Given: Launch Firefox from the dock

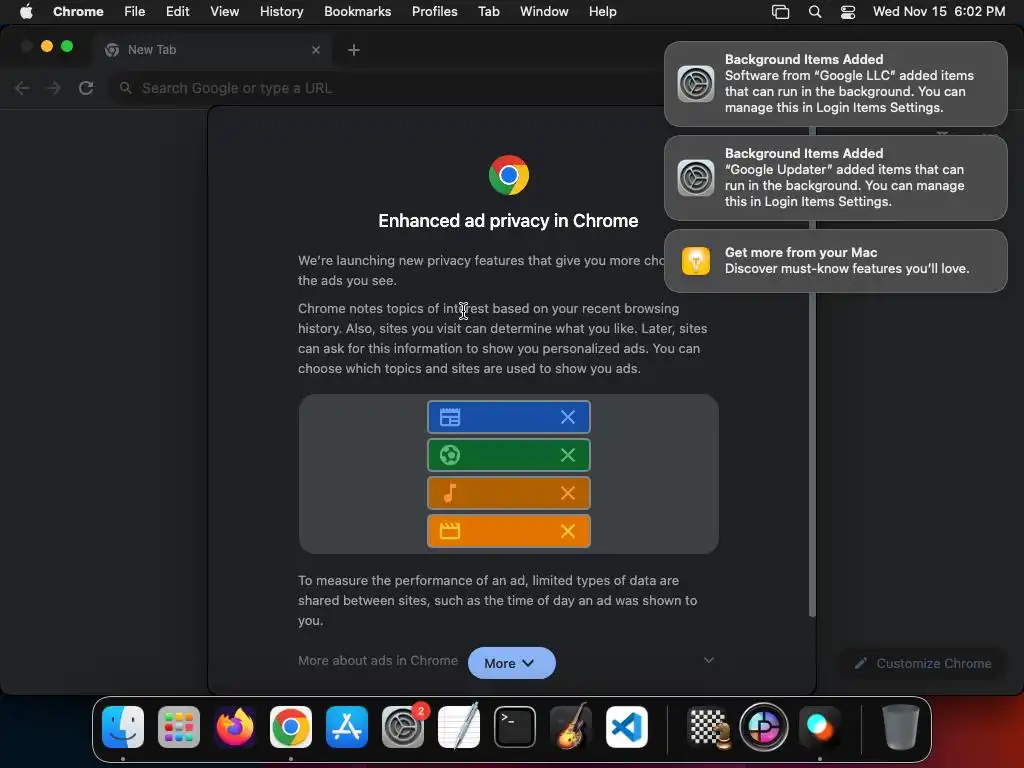Looking at the screenshot, I should [235, 727].
